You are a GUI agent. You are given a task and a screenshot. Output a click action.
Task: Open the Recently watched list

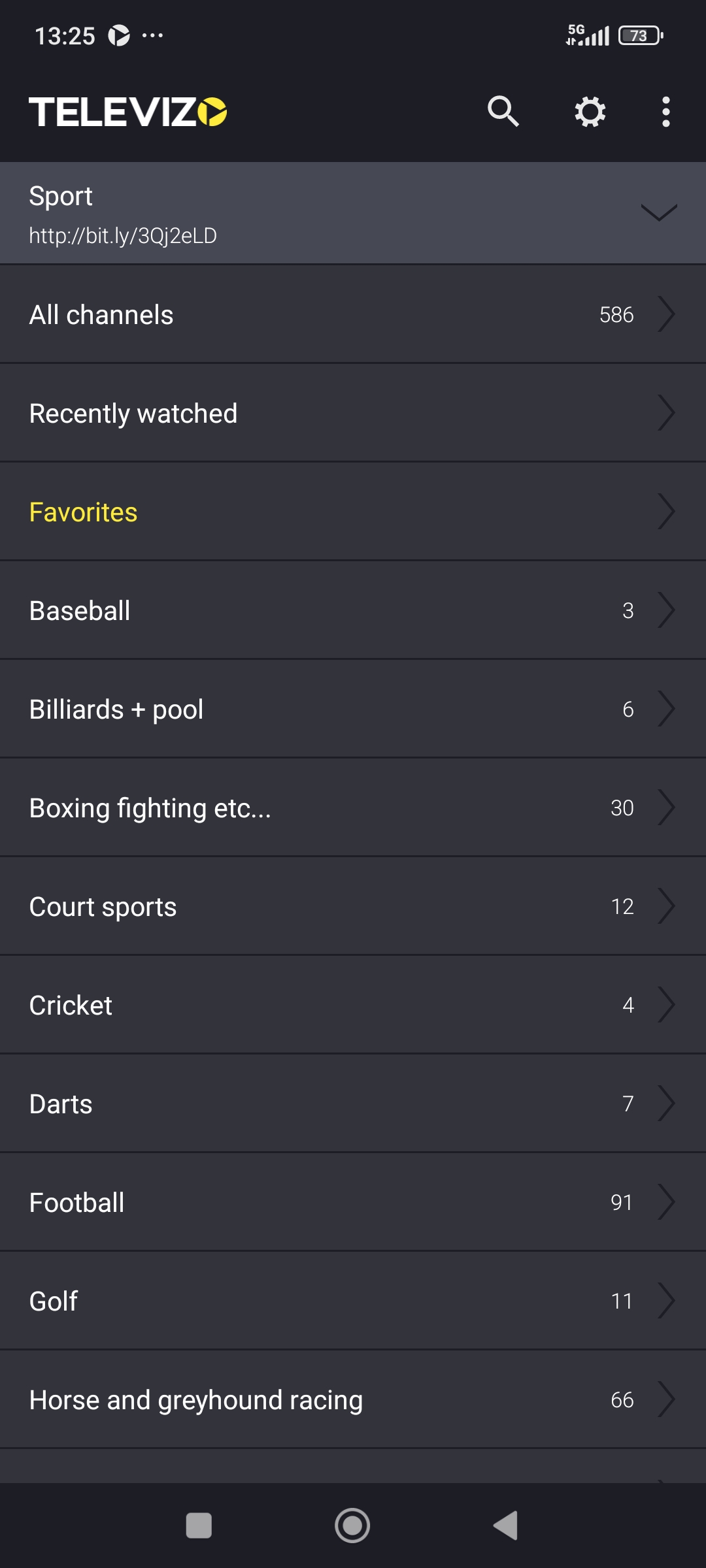pos(353,413)
